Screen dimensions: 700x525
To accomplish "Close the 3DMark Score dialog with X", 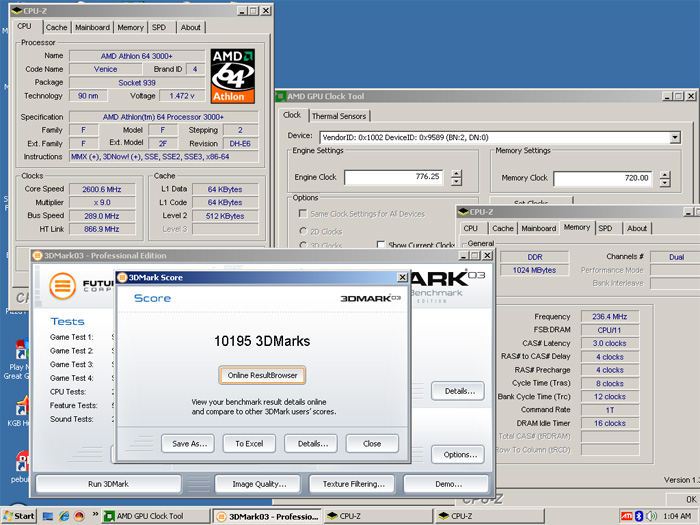I will [x=402, y=277].
